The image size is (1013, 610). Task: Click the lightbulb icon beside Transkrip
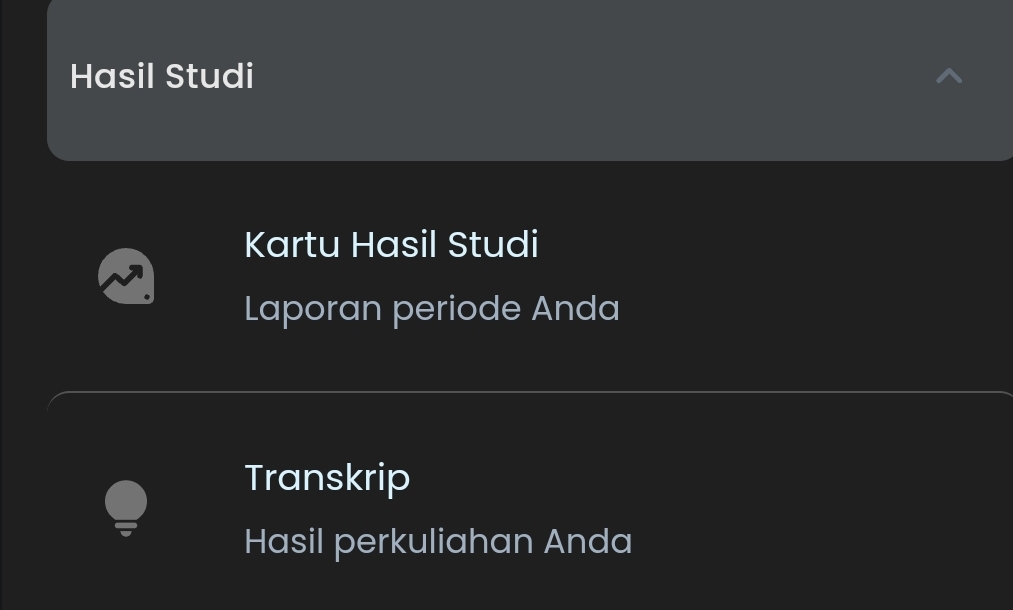tap(126, 507)
